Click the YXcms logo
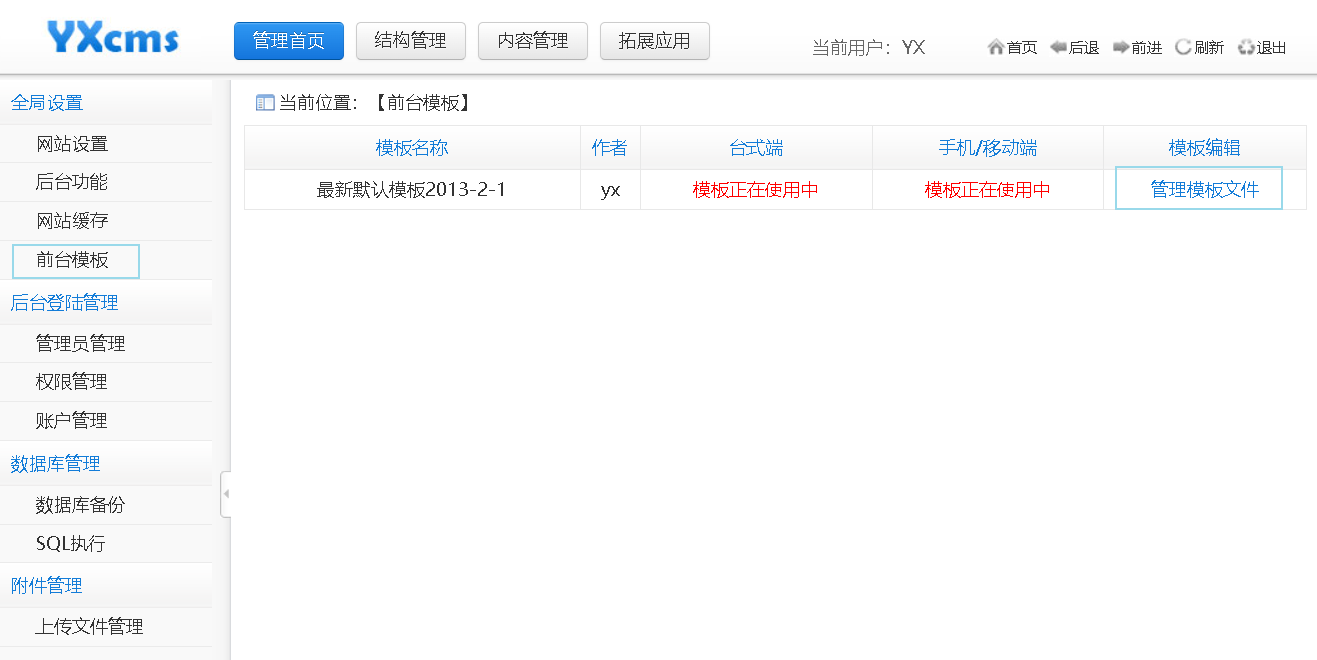 (x=113, y=36)
